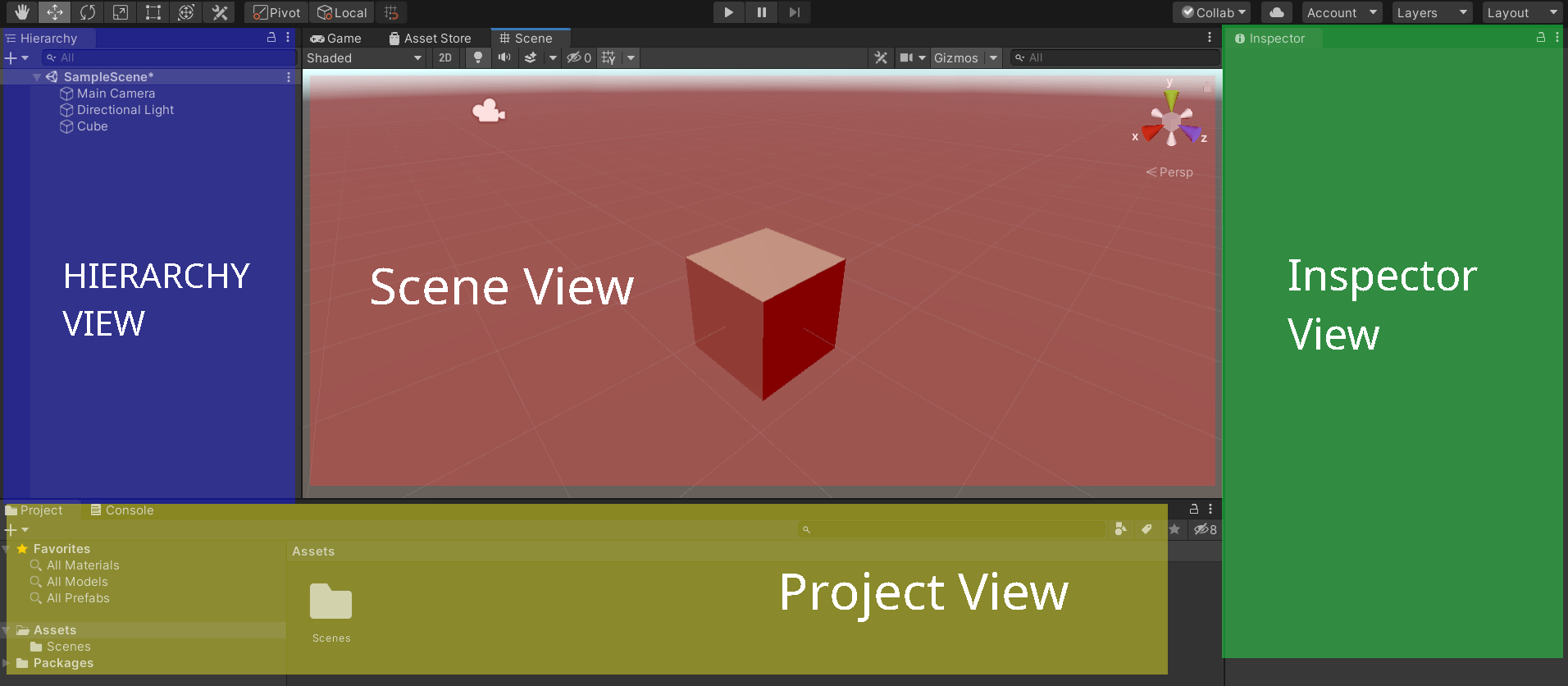Switch to the Console tab
This screenshot has width=1568, height=686.
coord(122,510)
